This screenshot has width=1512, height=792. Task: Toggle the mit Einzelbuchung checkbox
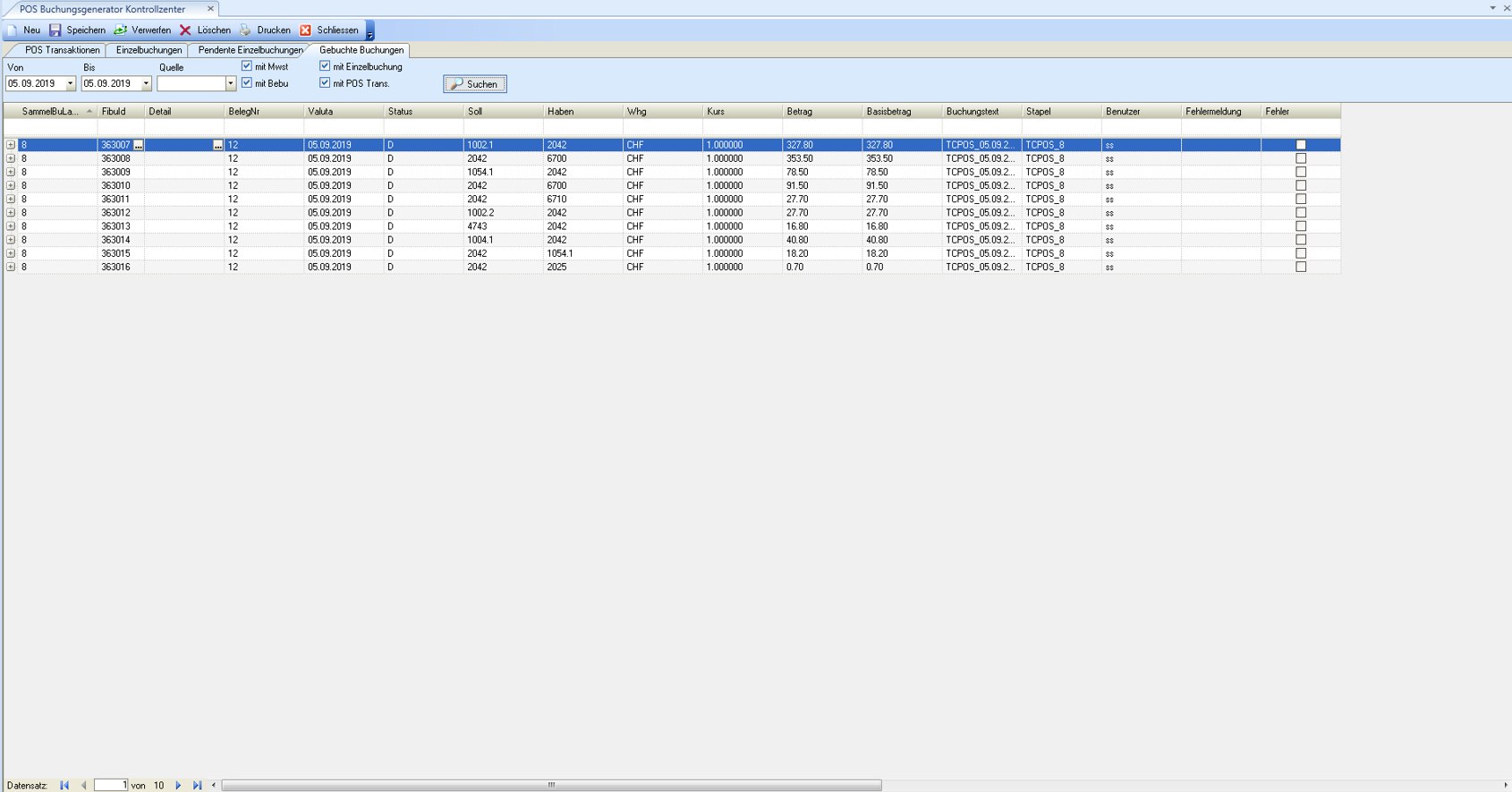click(325, 66)
